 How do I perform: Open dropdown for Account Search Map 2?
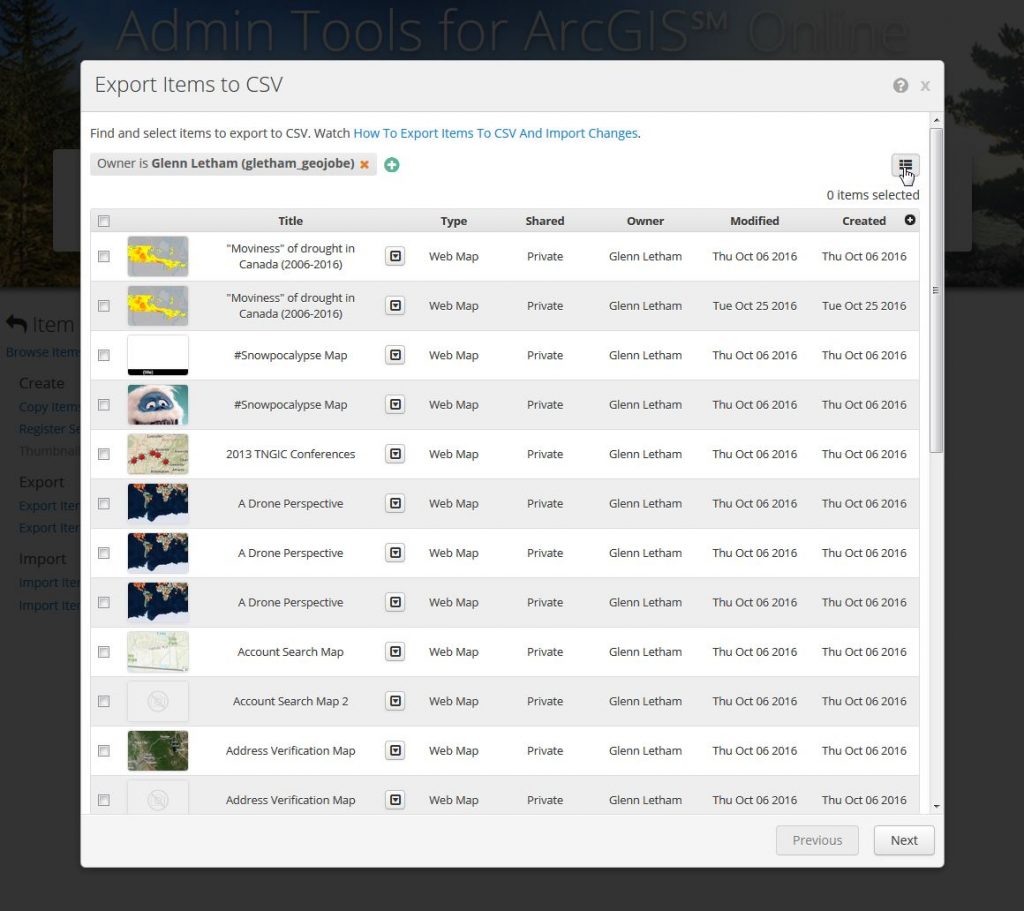pos(395,701)
